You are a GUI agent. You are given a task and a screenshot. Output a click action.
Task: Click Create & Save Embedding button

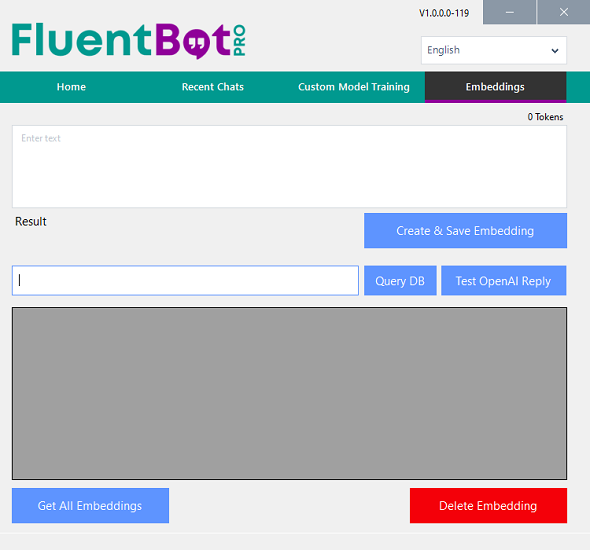(465, 231)
